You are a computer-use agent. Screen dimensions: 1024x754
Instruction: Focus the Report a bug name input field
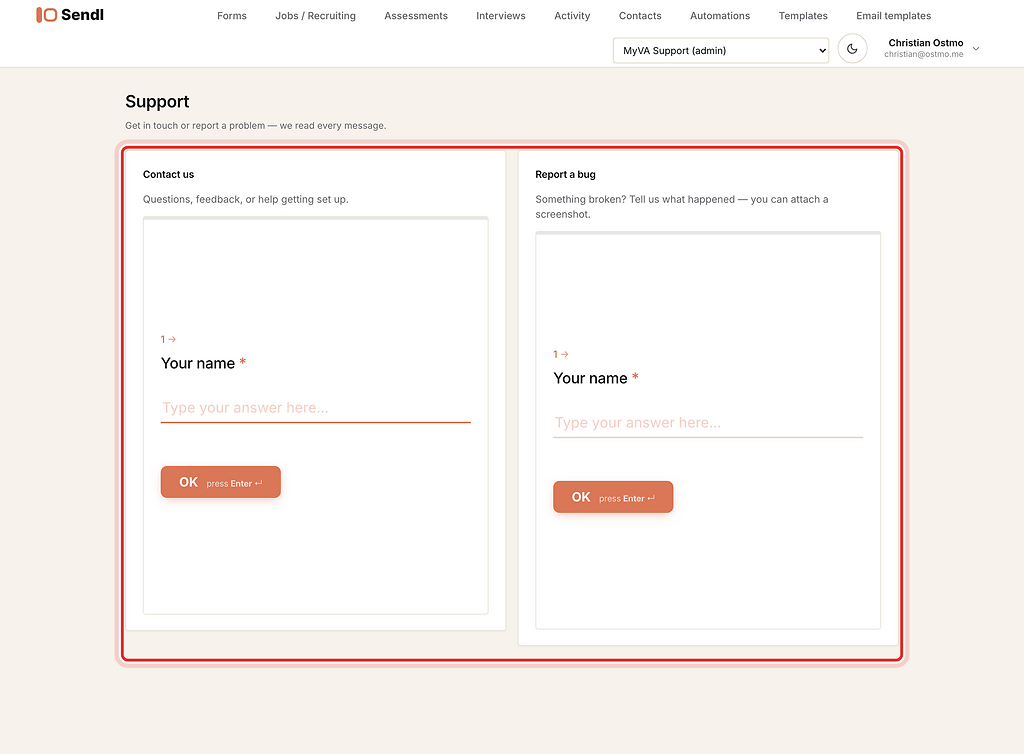click(708, 423)
